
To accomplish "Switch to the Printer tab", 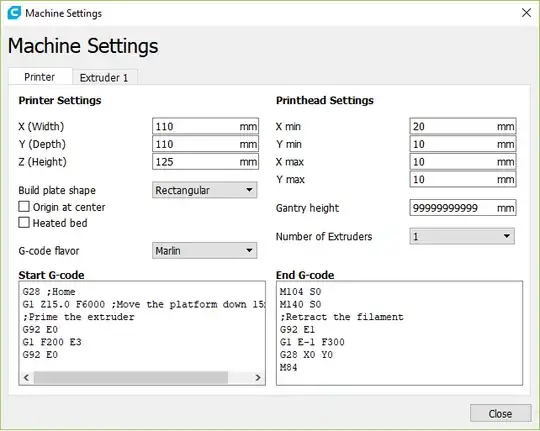I will [x=40, y=76].
